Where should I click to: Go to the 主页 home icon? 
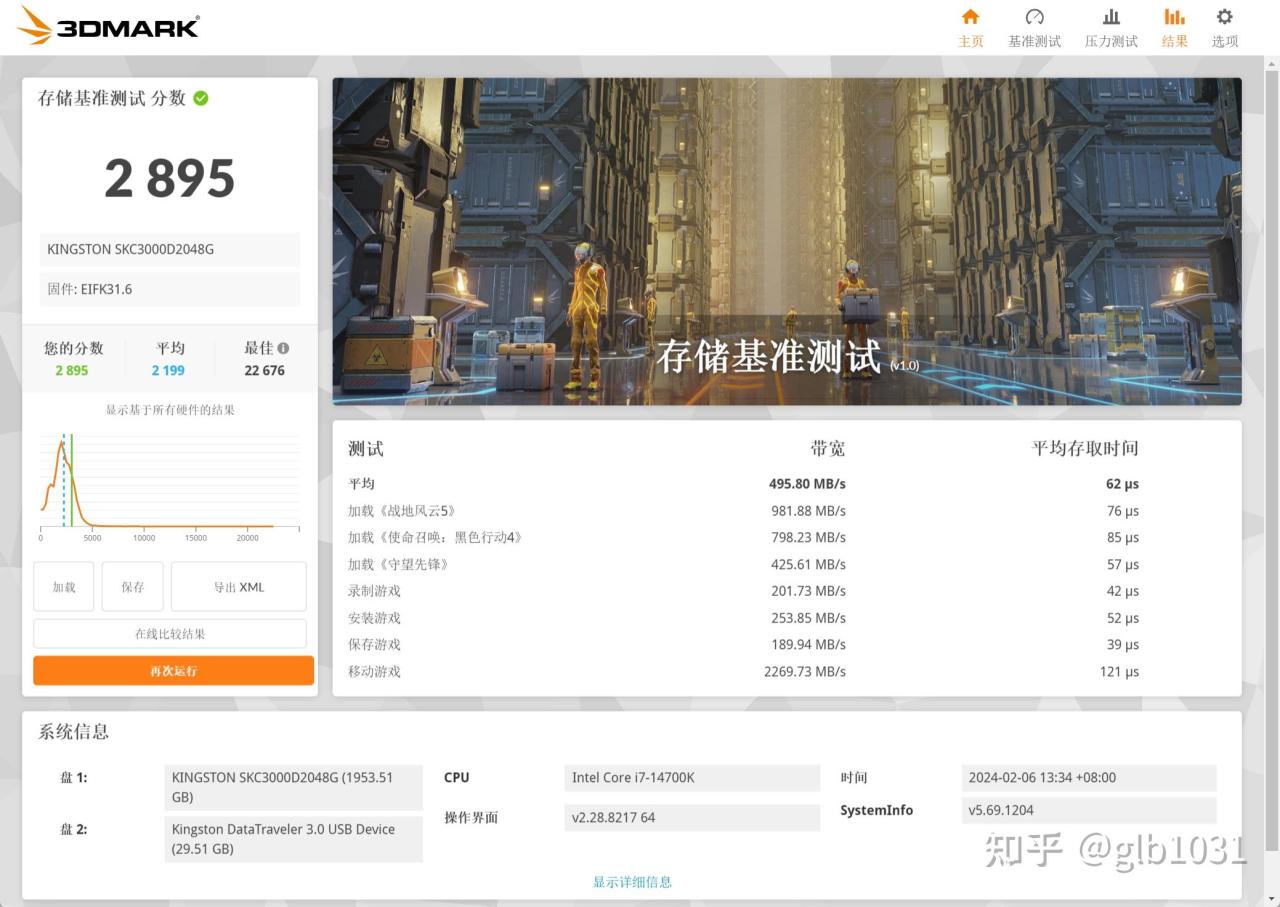(970, 17)
